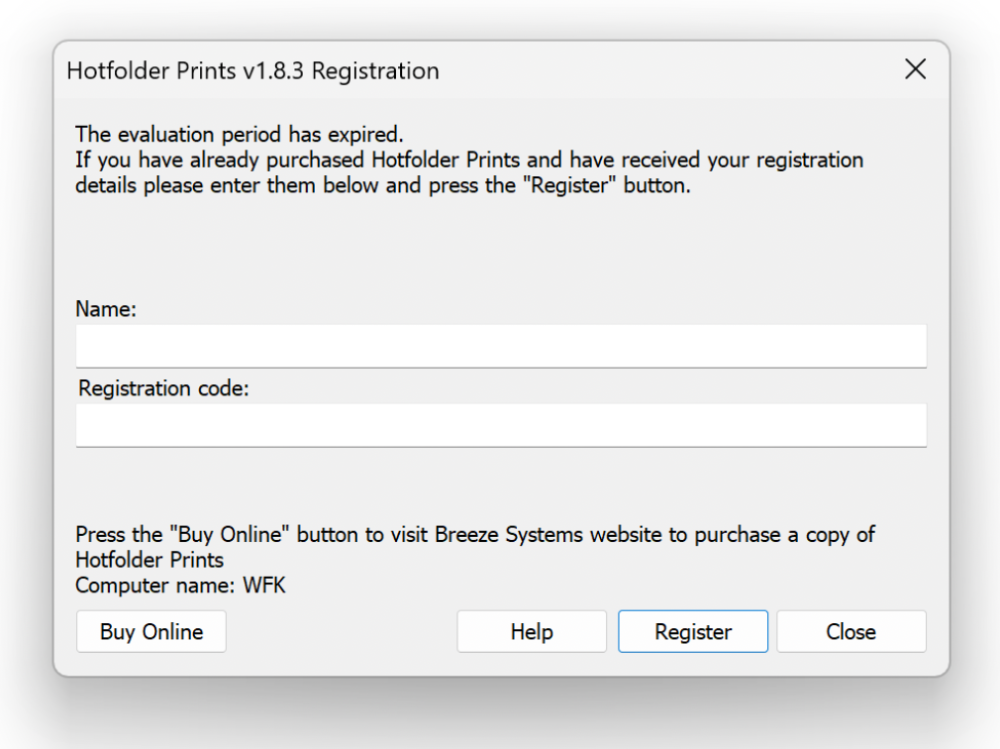Click the "evaluation period has expired" message
This screenshot has height=749, width=1000.
point(239,134)
